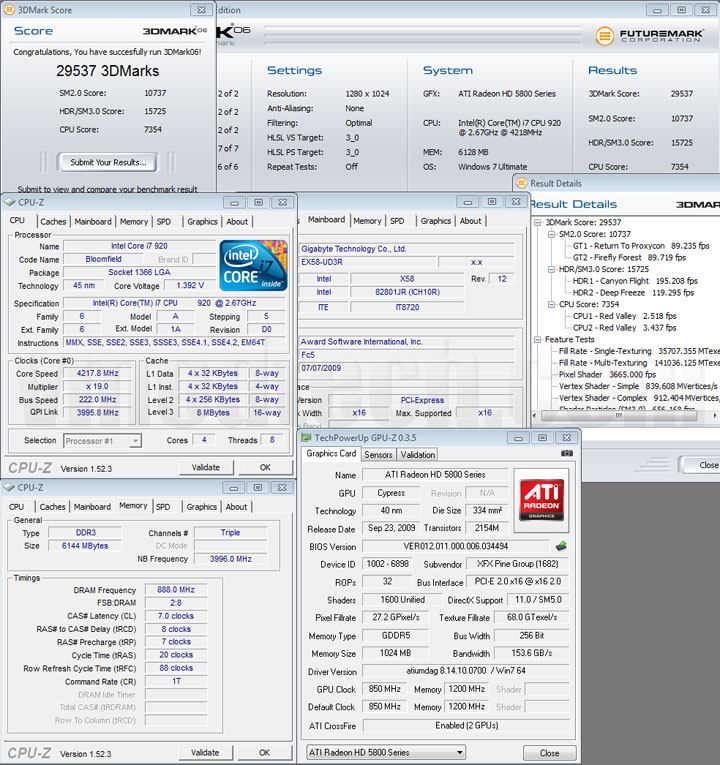Image resolution: width=720 pixels, height=765 pixels.
Task: Collapse the HDR/SM3.0 Score: 15725 node
Action: pos(551,269)
